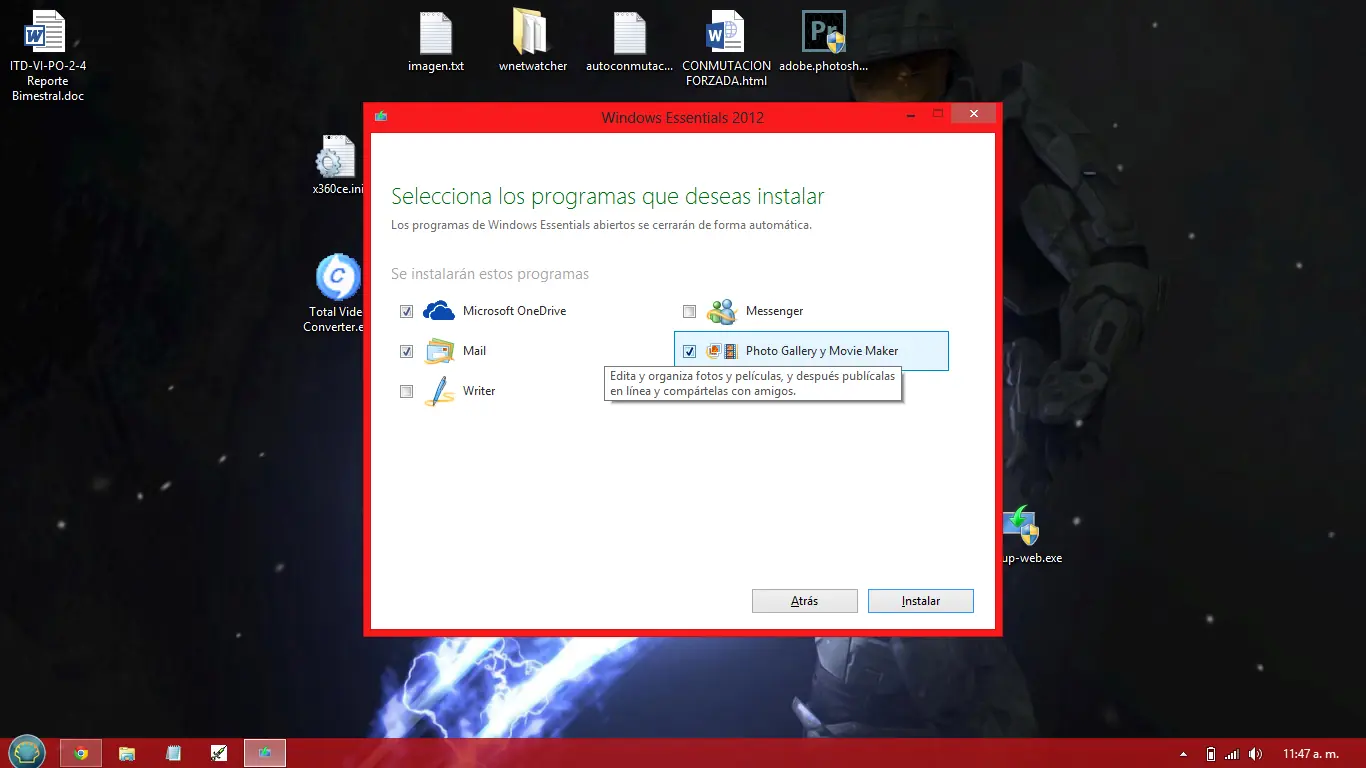Open the network signal tray icon
The height and width of the screenshot is (768, 1366).
1232,754
